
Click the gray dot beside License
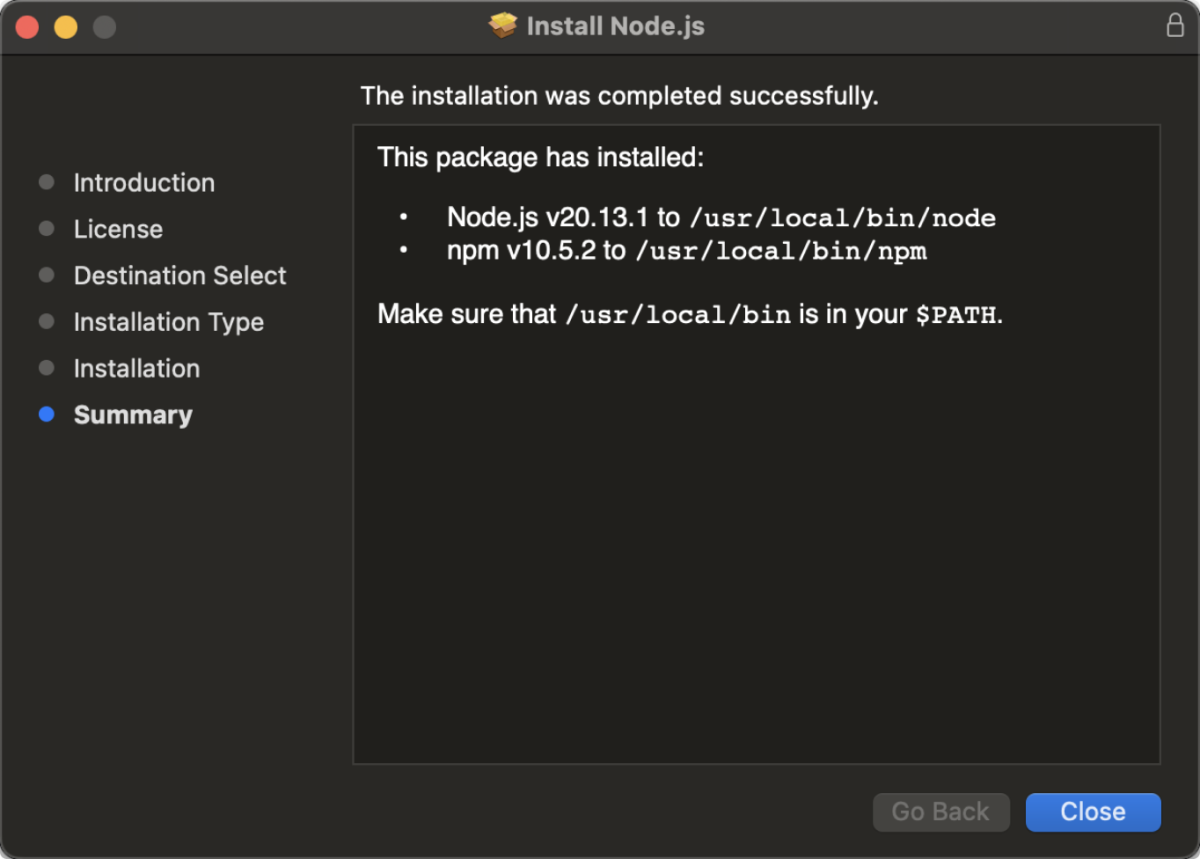46,228
